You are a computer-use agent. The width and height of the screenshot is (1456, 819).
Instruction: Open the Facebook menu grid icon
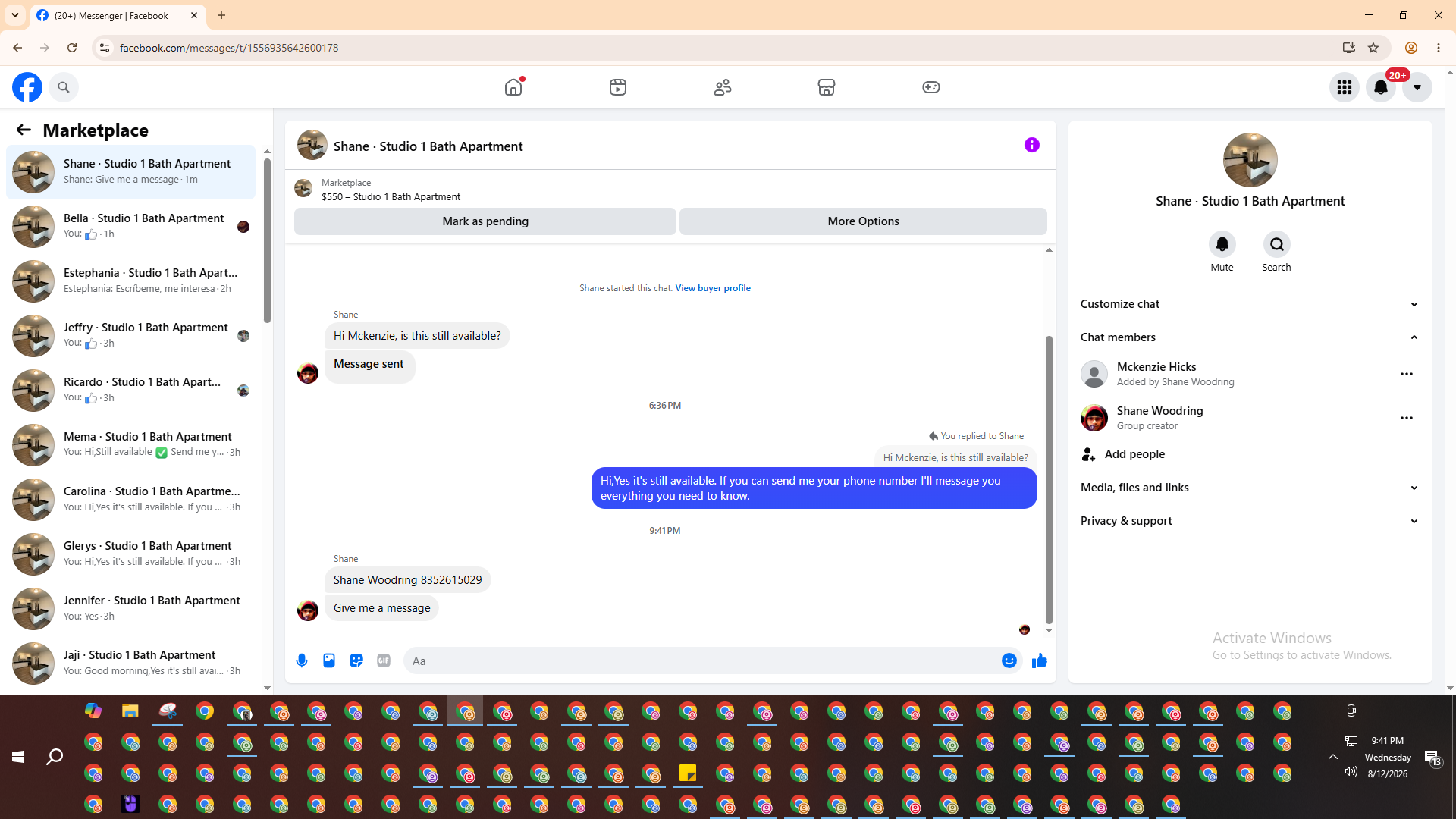pyautogui.click(x=1345, y=87)
